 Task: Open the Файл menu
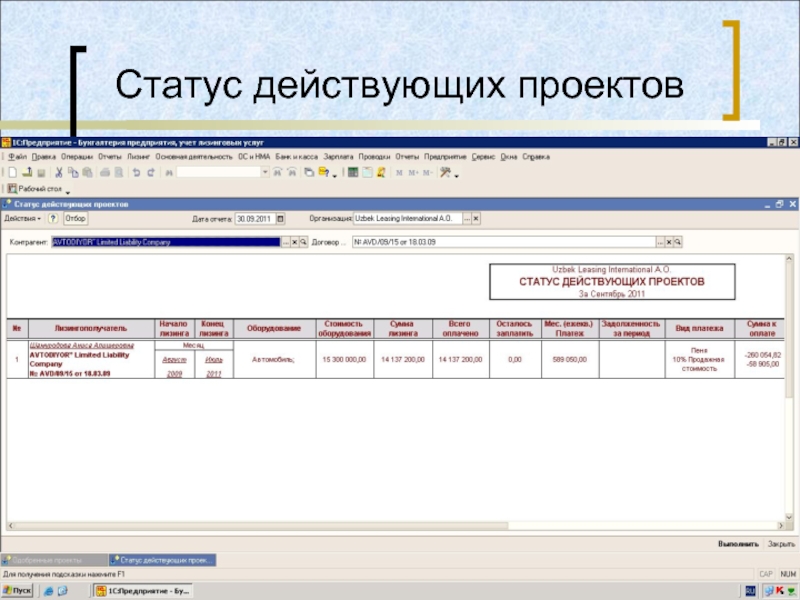[x=17, y=157]
